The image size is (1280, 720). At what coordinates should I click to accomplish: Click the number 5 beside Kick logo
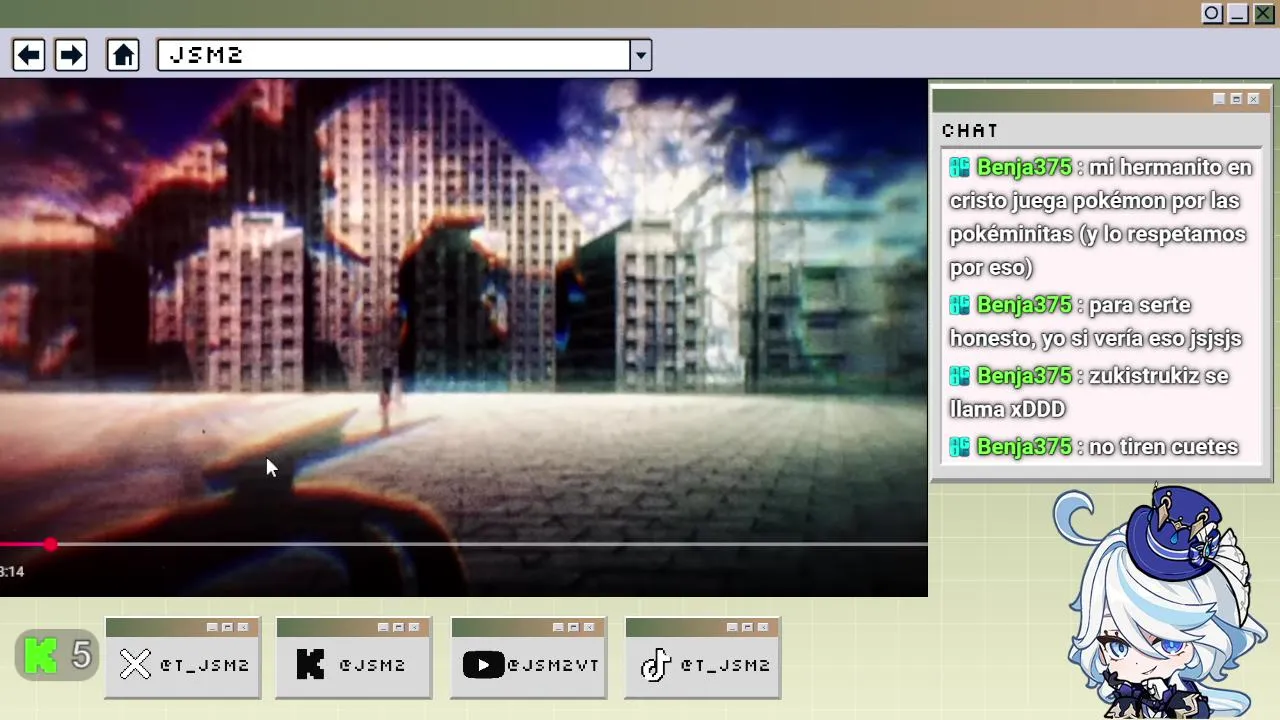coord(81,656)
